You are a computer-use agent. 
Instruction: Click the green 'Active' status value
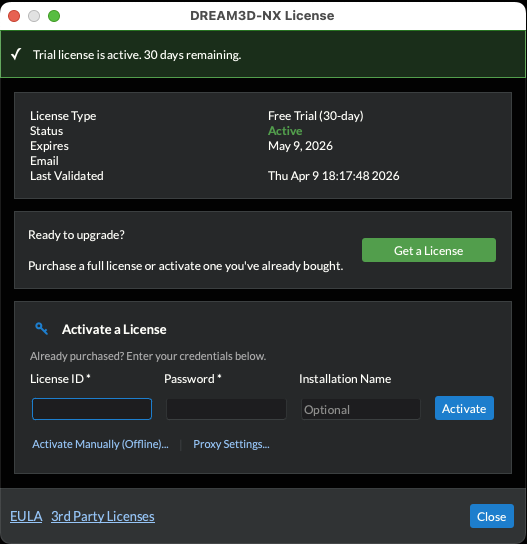(x=285, y=131)
